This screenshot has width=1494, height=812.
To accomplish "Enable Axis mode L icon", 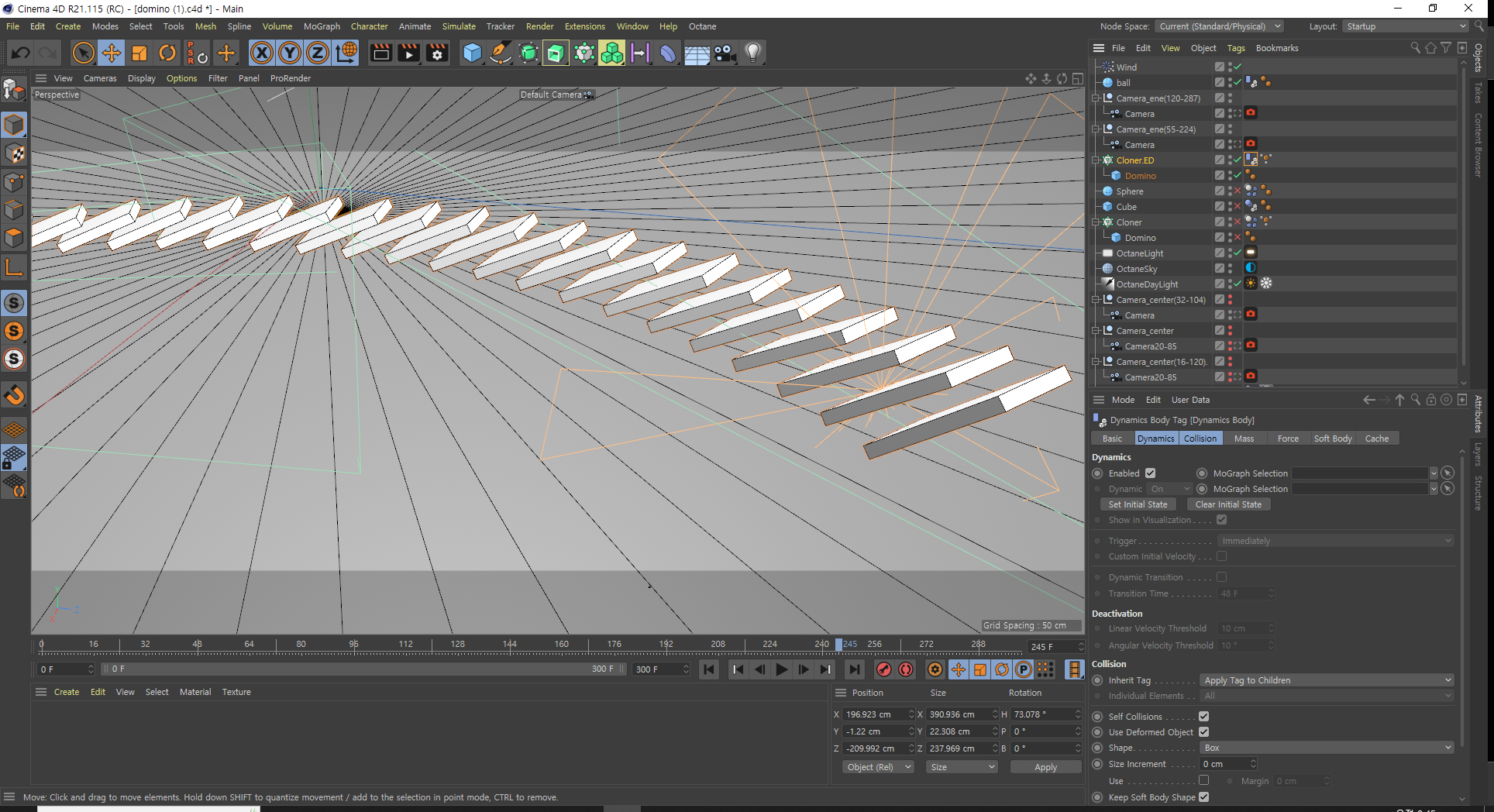I will tap(14, 268).
